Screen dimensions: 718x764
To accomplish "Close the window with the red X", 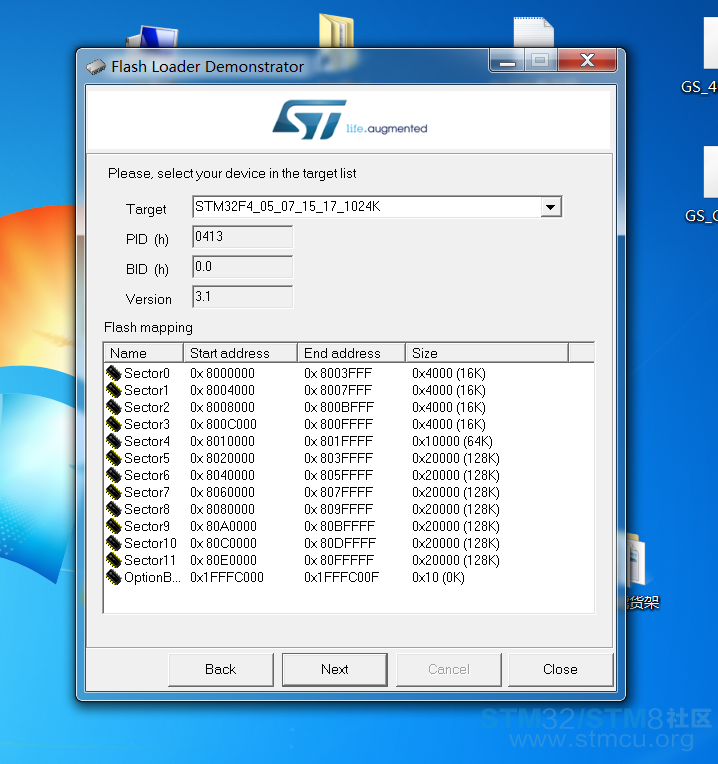I will 587,60.
